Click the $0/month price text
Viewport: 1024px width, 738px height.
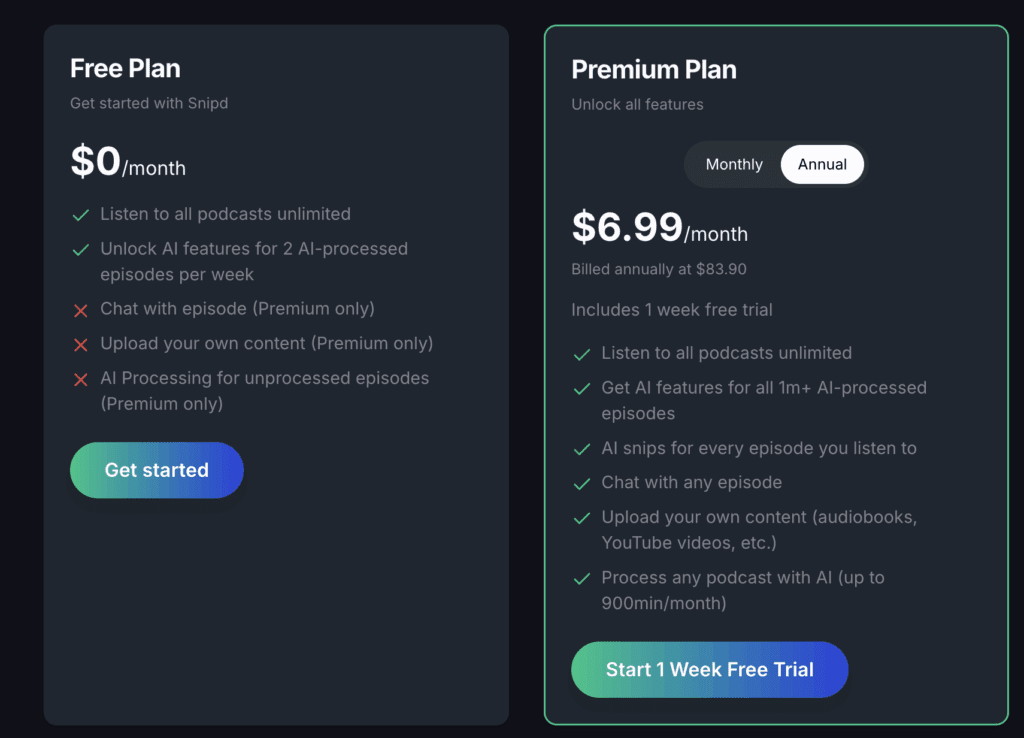[x=128, y=162]
